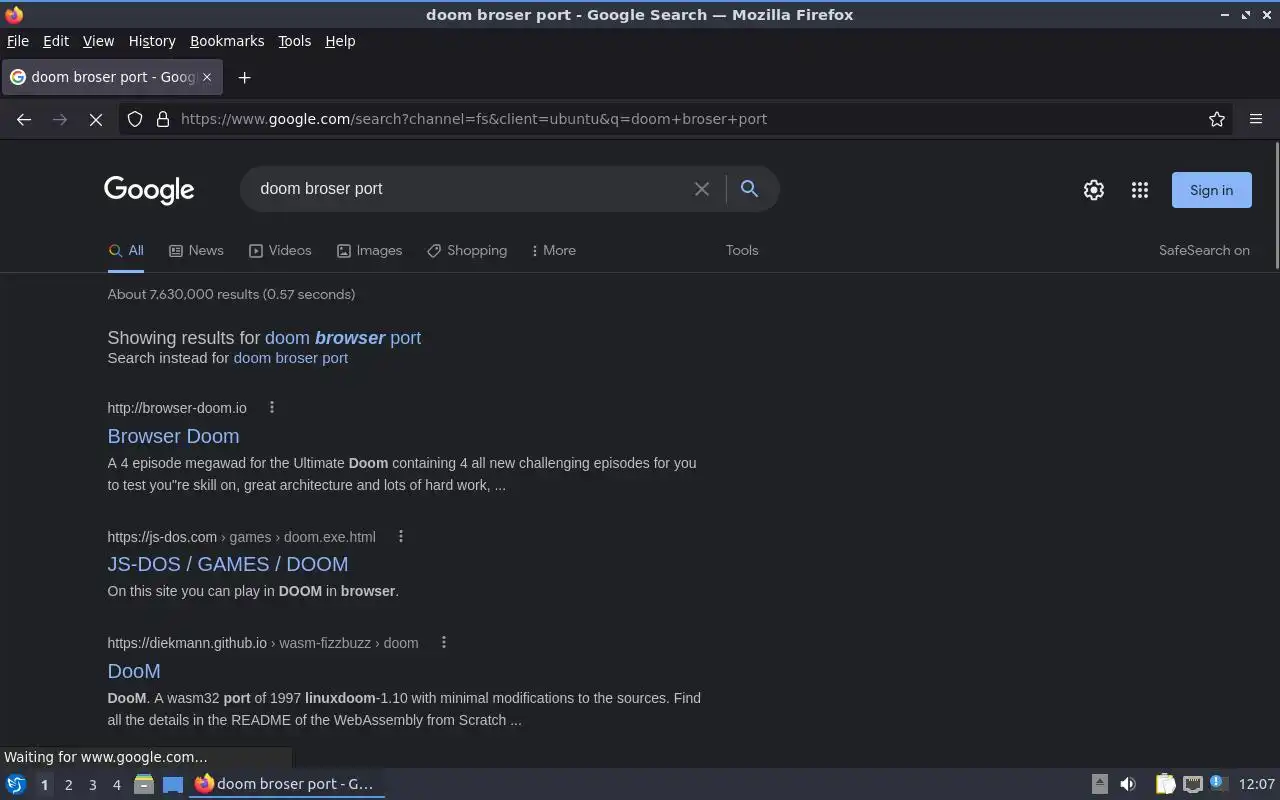This screenshot has width=1280, height=800.
Task: Switch to Videos results tab
Action: (280, 250)
